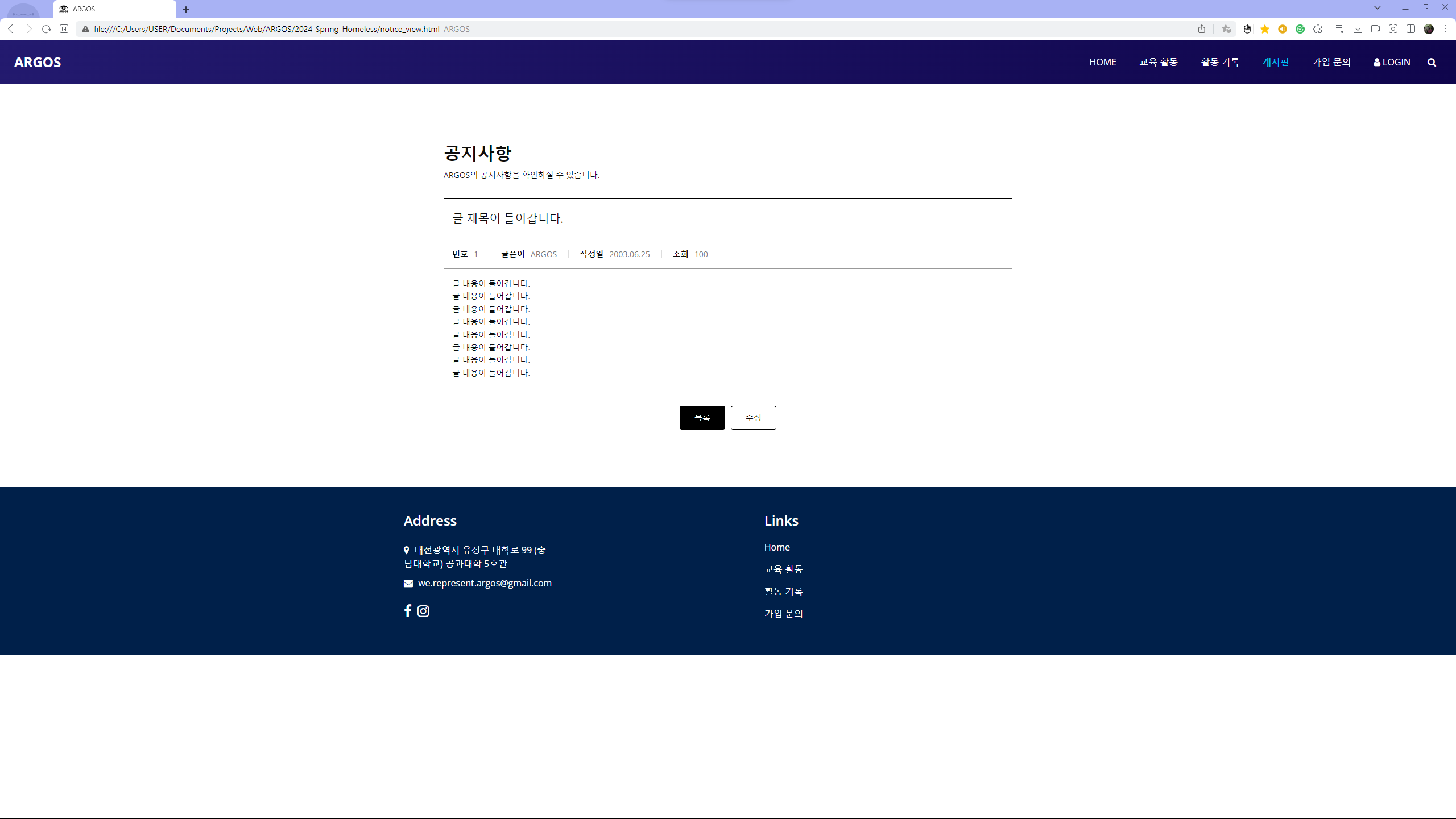Open the Instagram icon in footer
Screen dimensions: 1456x819
[423, 611]
